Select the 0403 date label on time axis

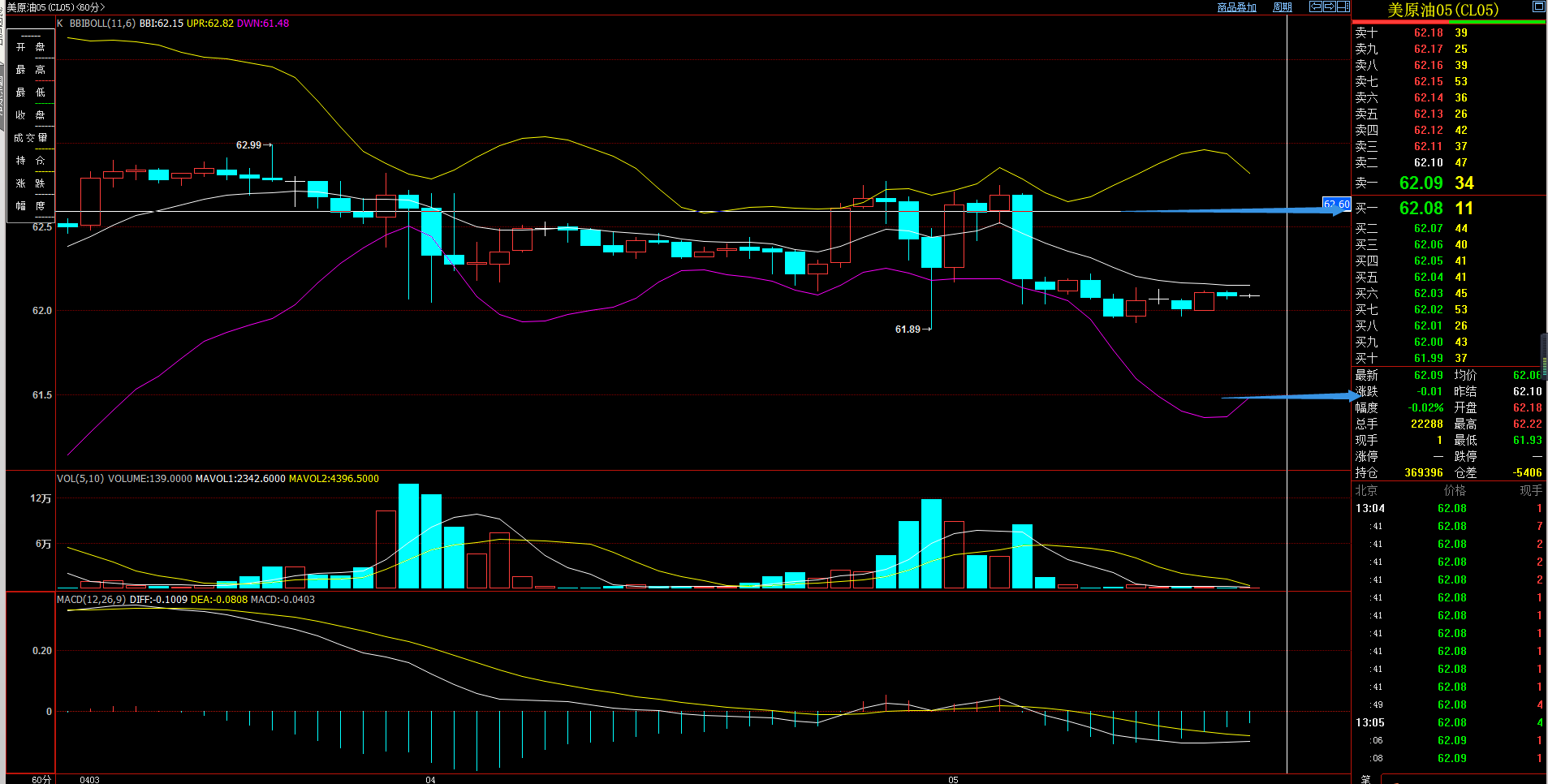pos(89,779)
